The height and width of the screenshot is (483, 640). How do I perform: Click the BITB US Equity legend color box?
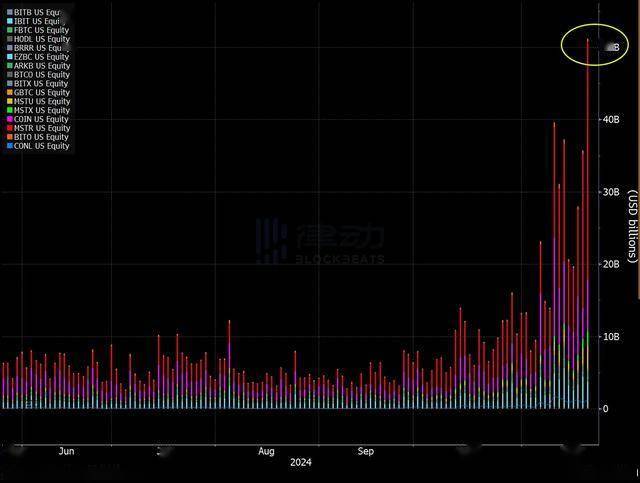tap(10, 12)
